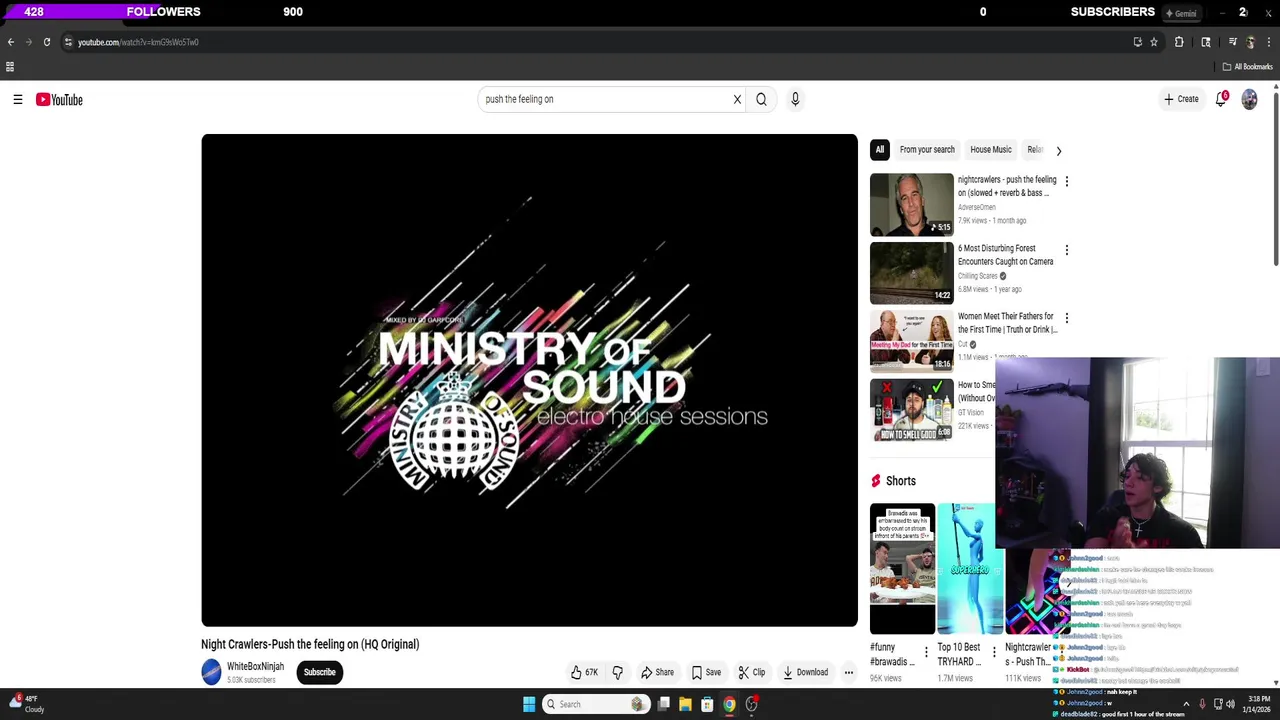Open the Gemini button in Chrome
The width and height of the screenshot is (1280, 720).
tap(1180, 13)
